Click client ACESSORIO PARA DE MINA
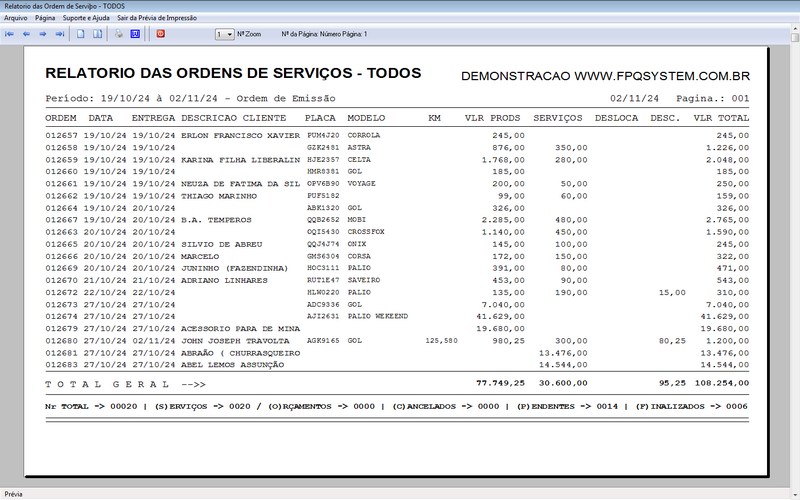Screen dimensions: 800x500 tap(240, 329)
